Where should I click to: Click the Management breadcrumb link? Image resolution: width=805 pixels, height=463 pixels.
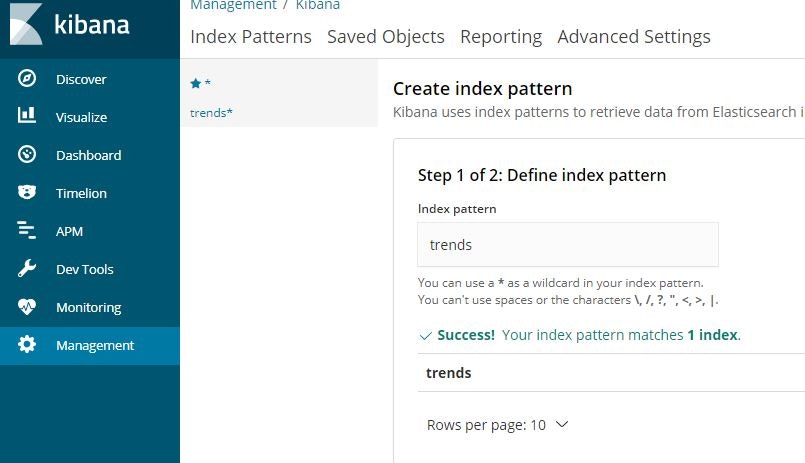click(233, 5)
